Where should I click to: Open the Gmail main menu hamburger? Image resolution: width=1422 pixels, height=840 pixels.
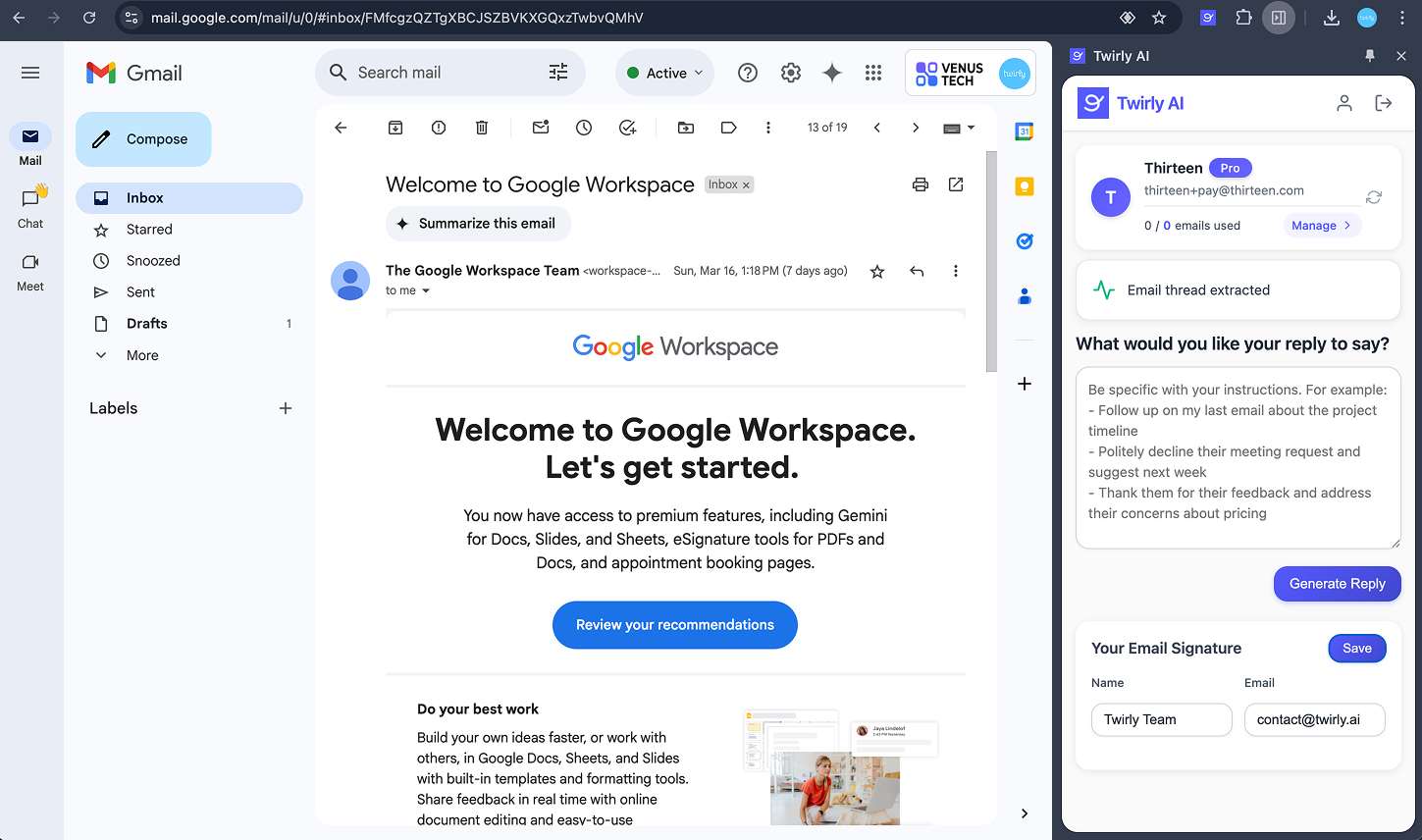tap(30, 73)
